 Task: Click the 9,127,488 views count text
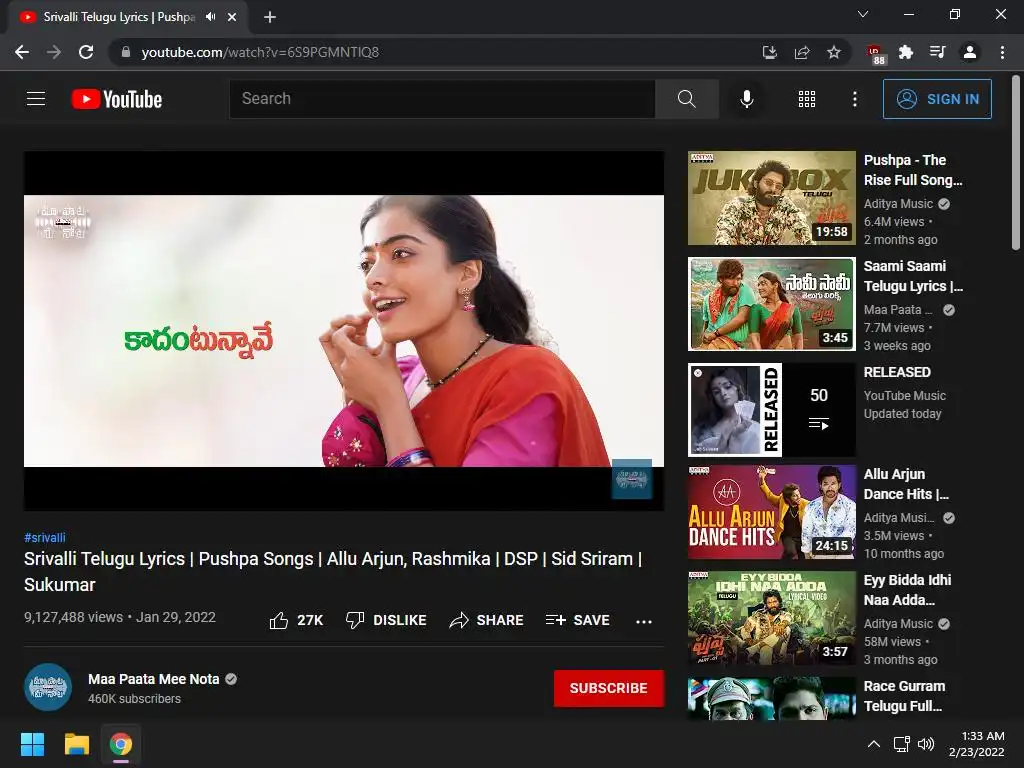pyautogui.click(x=73, y=617)
